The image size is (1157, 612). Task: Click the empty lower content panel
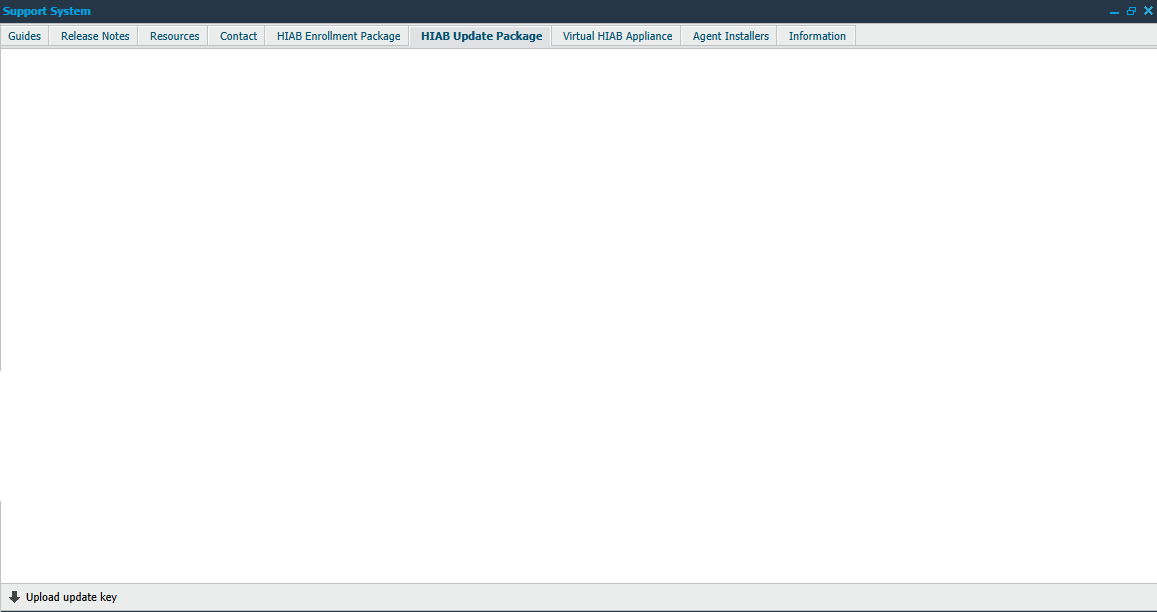578,540
